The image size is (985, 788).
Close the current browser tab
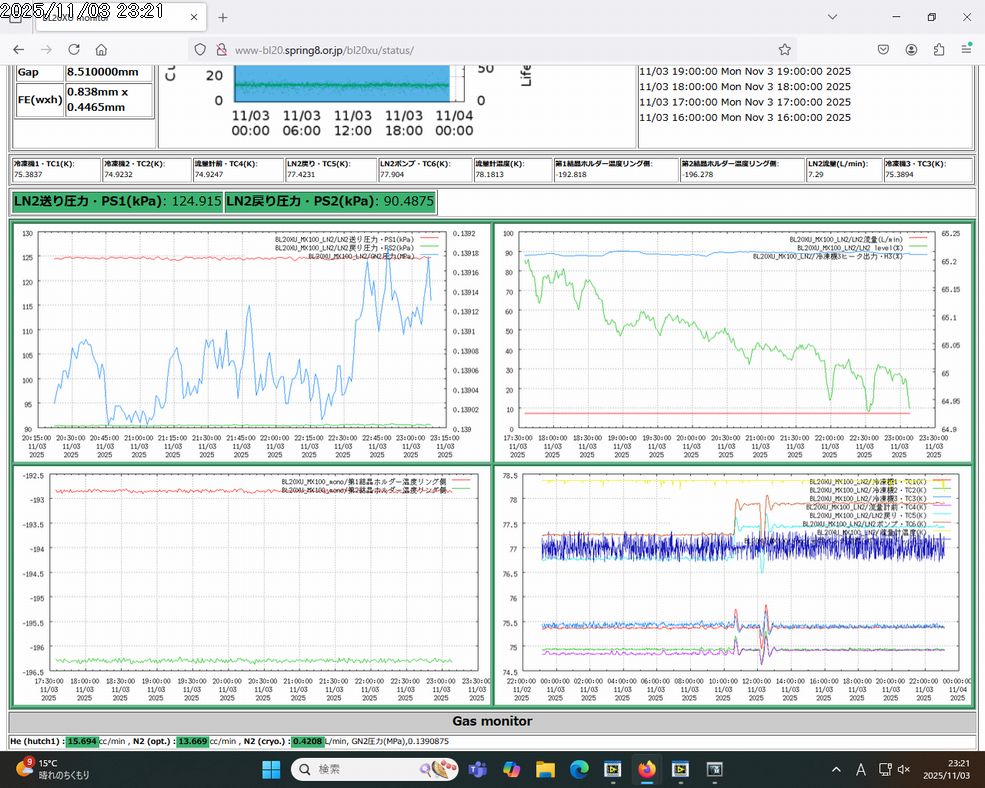point(191,17)
